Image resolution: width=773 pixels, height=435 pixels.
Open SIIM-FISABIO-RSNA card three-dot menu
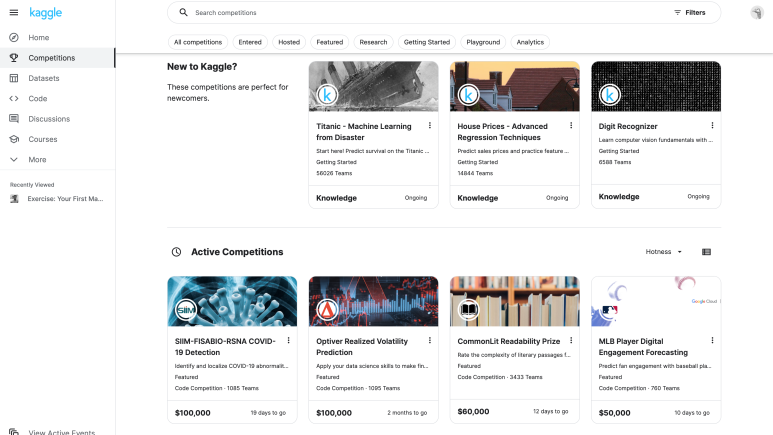pos(288,340)
